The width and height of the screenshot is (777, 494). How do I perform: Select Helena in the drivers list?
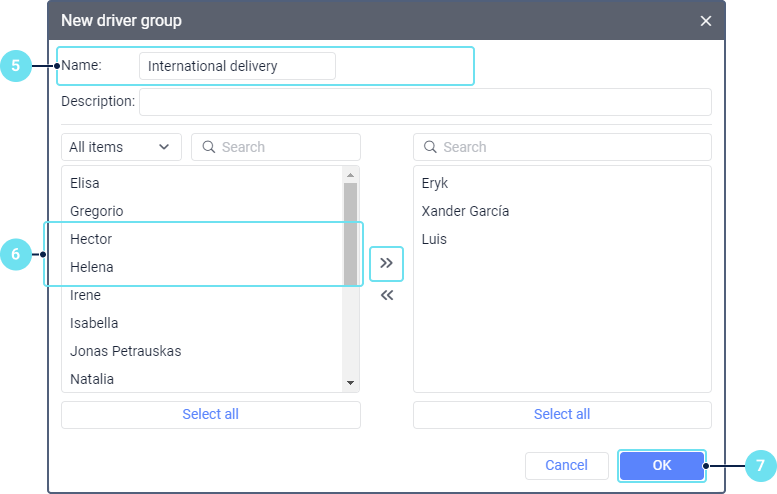click(92, 267)
